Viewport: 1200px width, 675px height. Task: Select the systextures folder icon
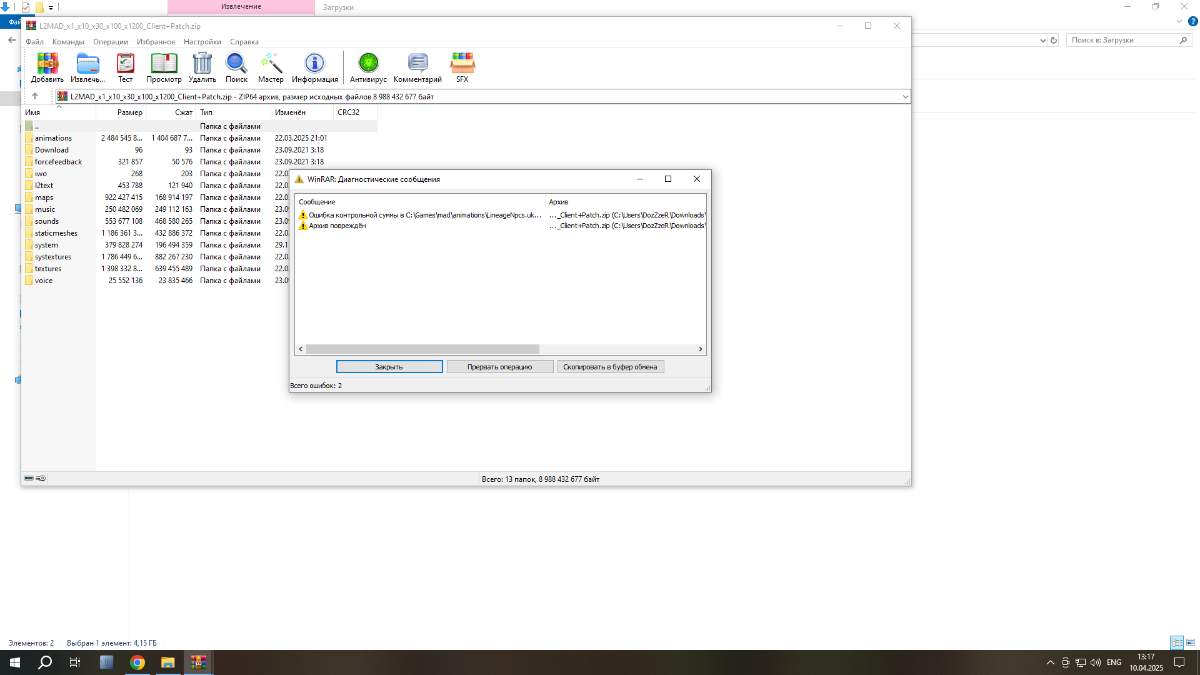(29, 257)
